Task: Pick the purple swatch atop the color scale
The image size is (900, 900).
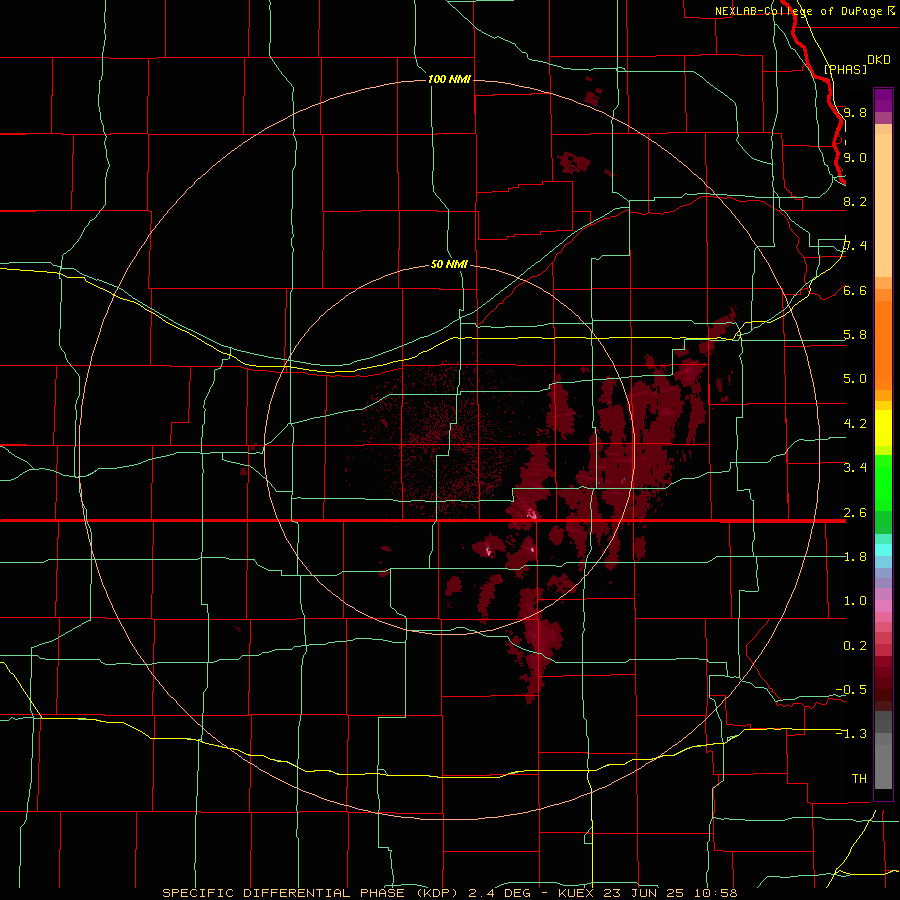Action: pos(883,100)
